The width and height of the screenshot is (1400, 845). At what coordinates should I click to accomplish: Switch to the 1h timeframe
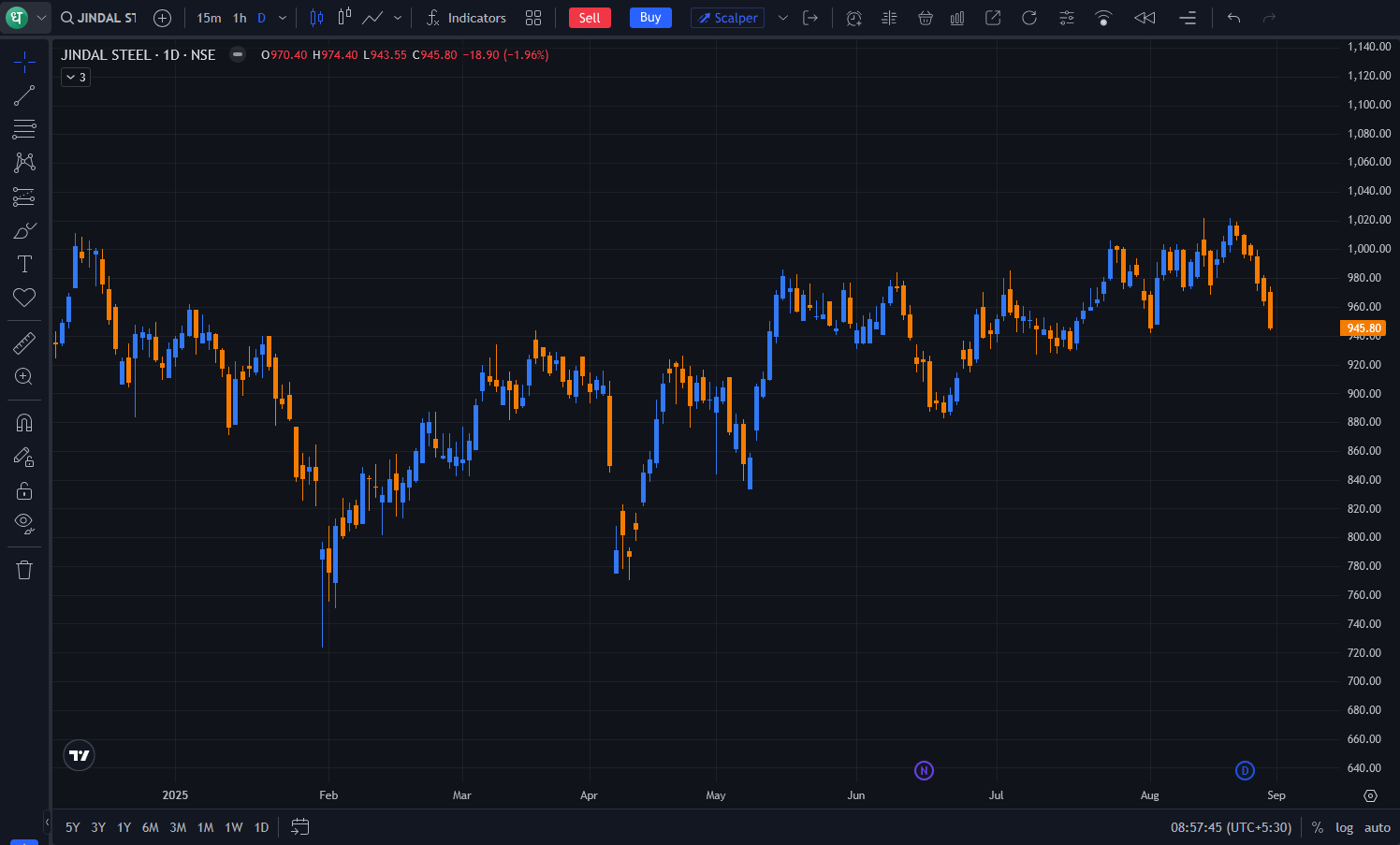click(x=240, y=18)
